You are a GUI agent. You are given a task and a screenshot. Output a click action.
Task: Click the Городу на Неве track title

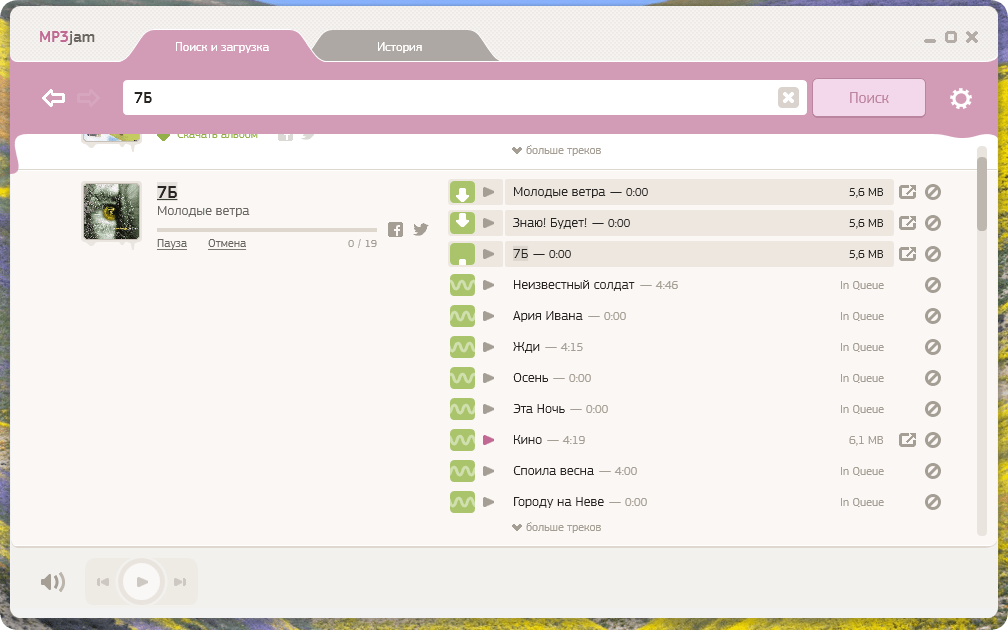(558, 502)
